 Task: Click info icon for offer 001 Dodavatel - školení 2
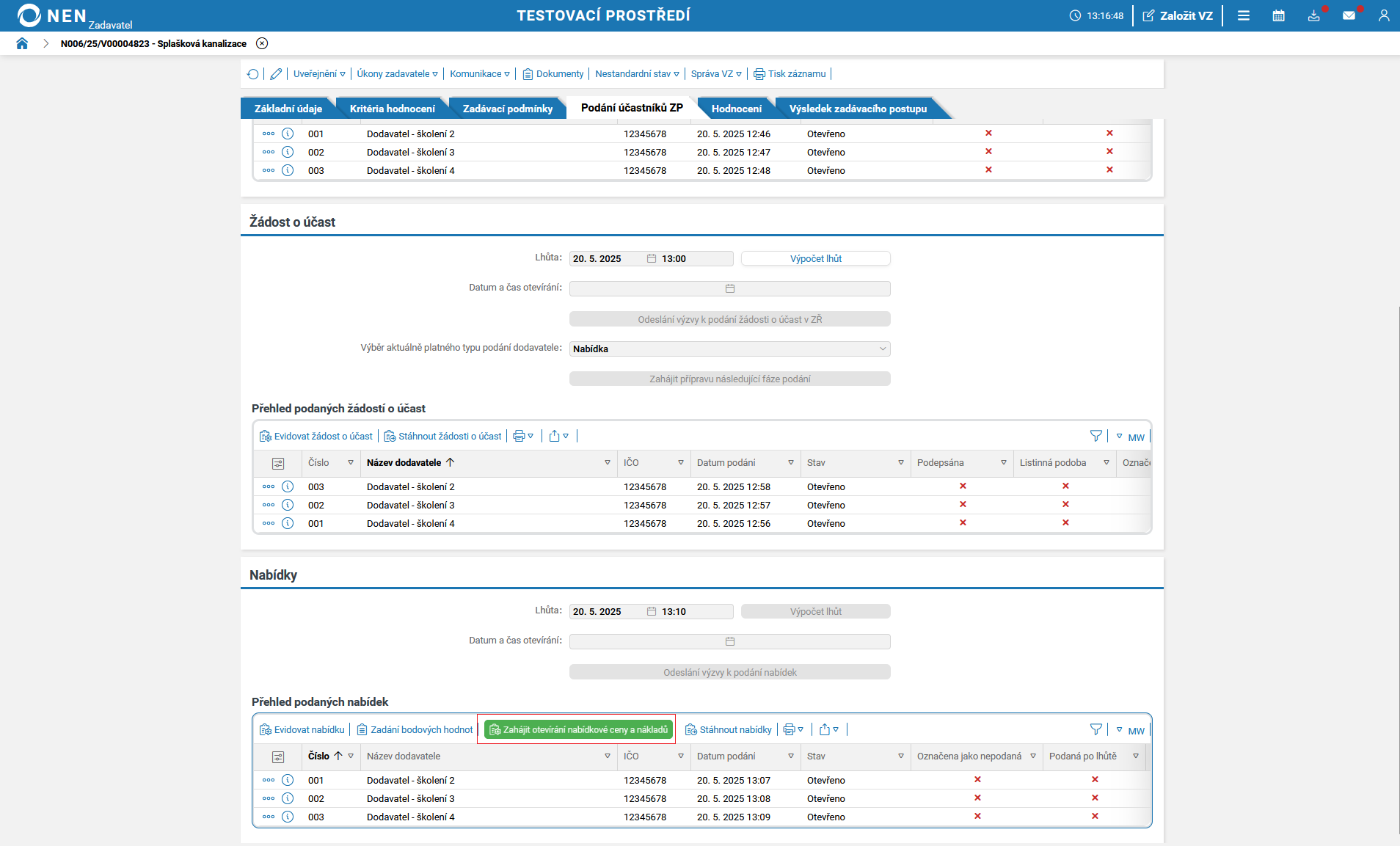click(x=288, y=780)
